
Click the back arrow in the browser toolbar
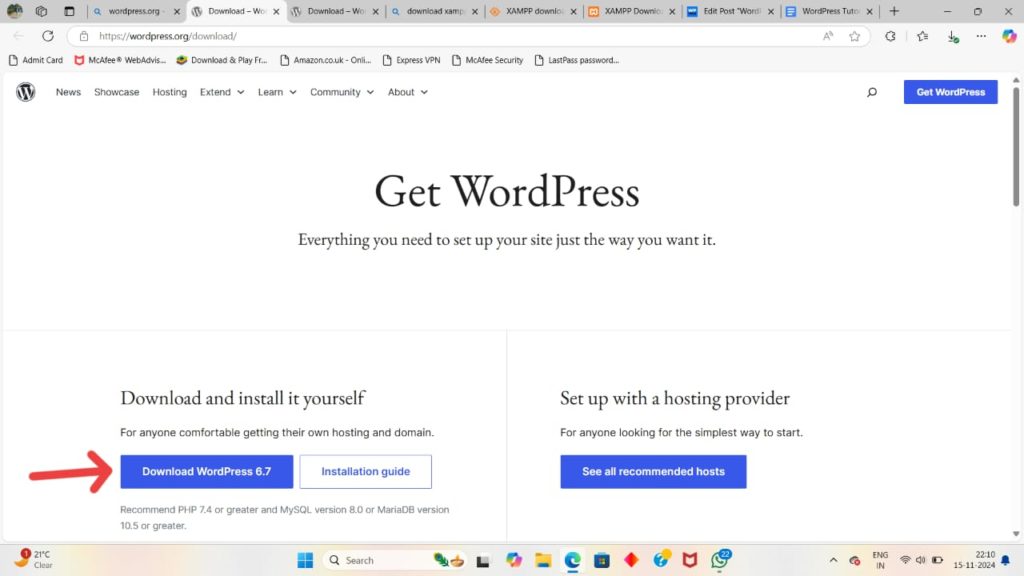tap(18, 36)
